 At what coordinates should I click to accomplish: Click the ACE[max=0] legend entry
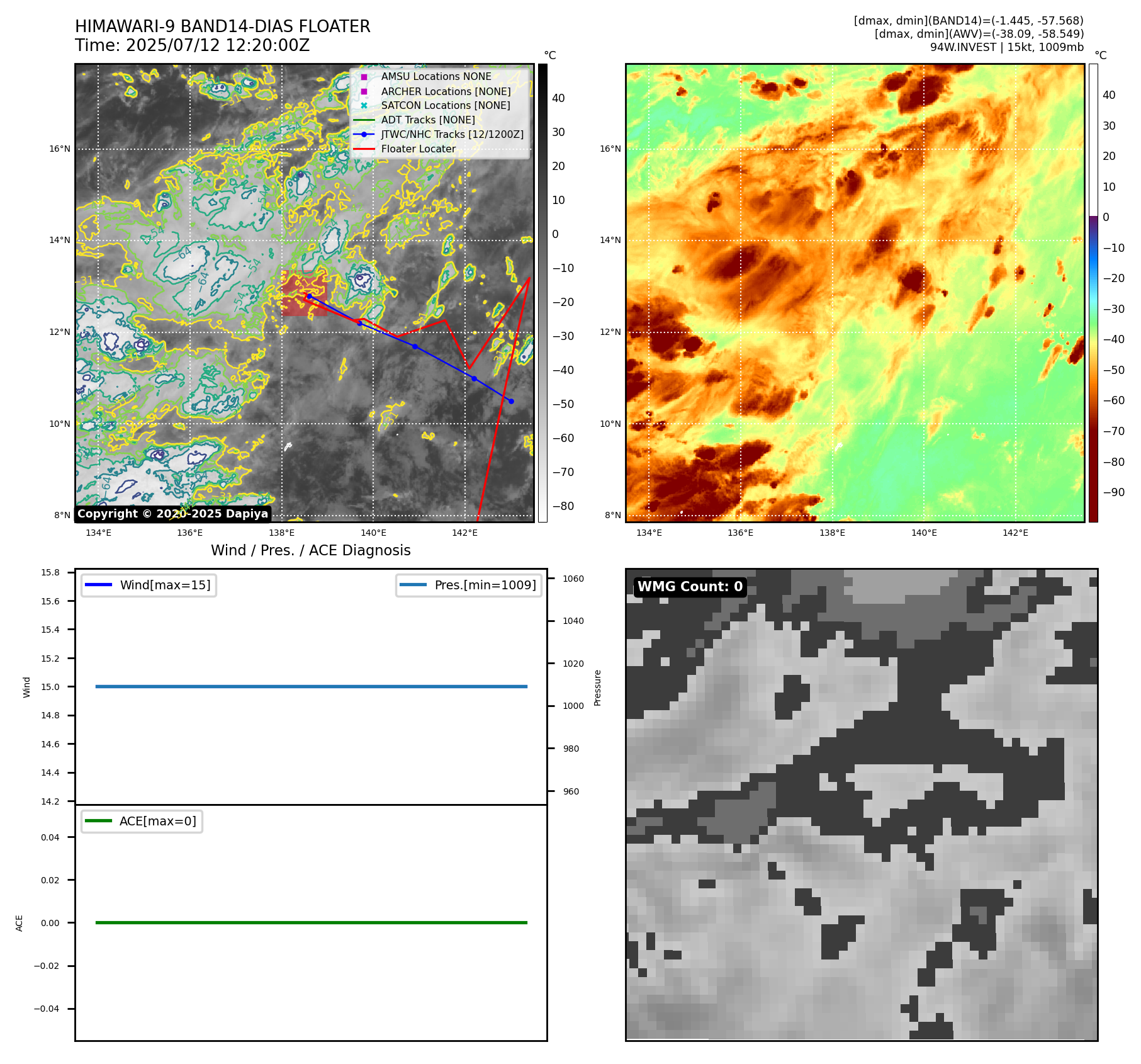pyautogui.click(x=142, y=821)
